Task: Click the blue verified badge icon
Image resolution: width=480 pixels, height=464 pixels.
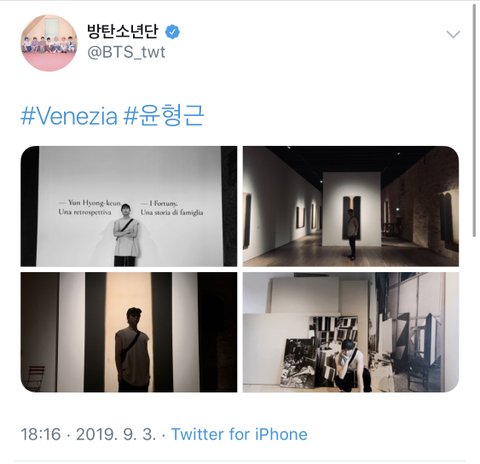Action: (x=172, y=32)
